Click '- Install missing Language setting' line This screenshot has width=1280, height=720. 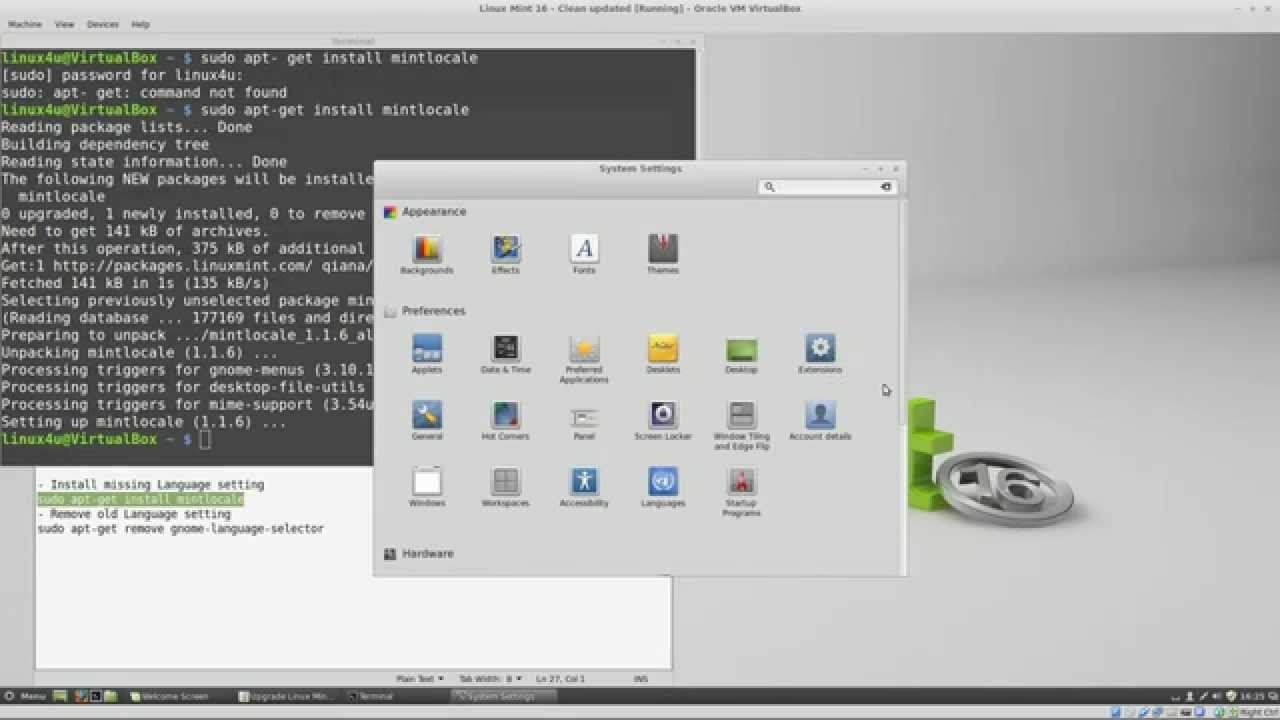pyautogui.click(x=150, y=484)
